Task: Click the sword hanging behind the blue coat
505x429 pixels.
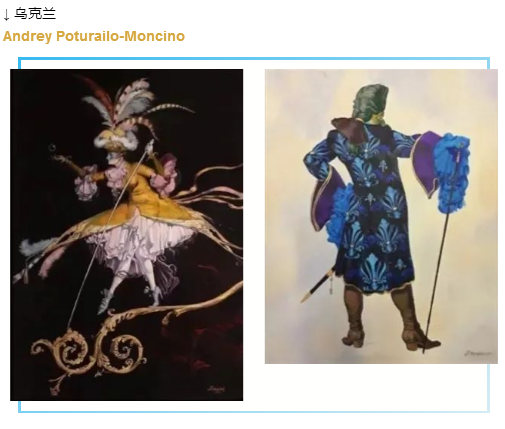Action: (x=318, y=285)
